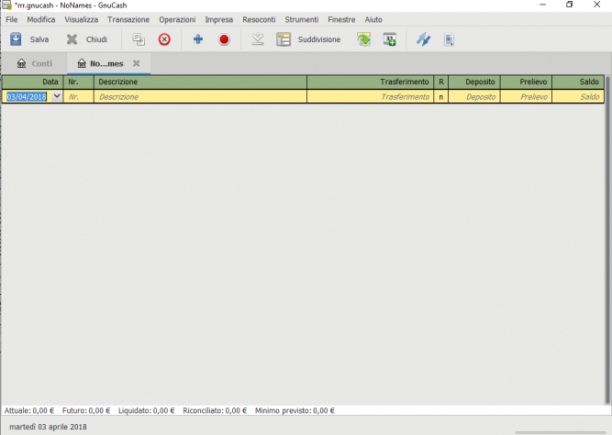Click the date field 03/04/2018
The height and width of the screenshot is (435, 612).
[x=27, y=97]
